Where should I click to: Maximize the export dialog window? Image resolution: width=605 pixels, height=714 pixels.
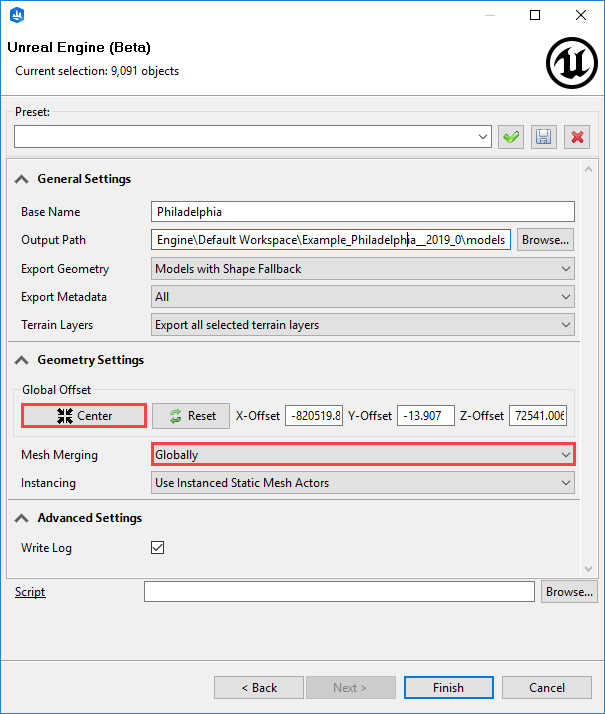point(535,15)
